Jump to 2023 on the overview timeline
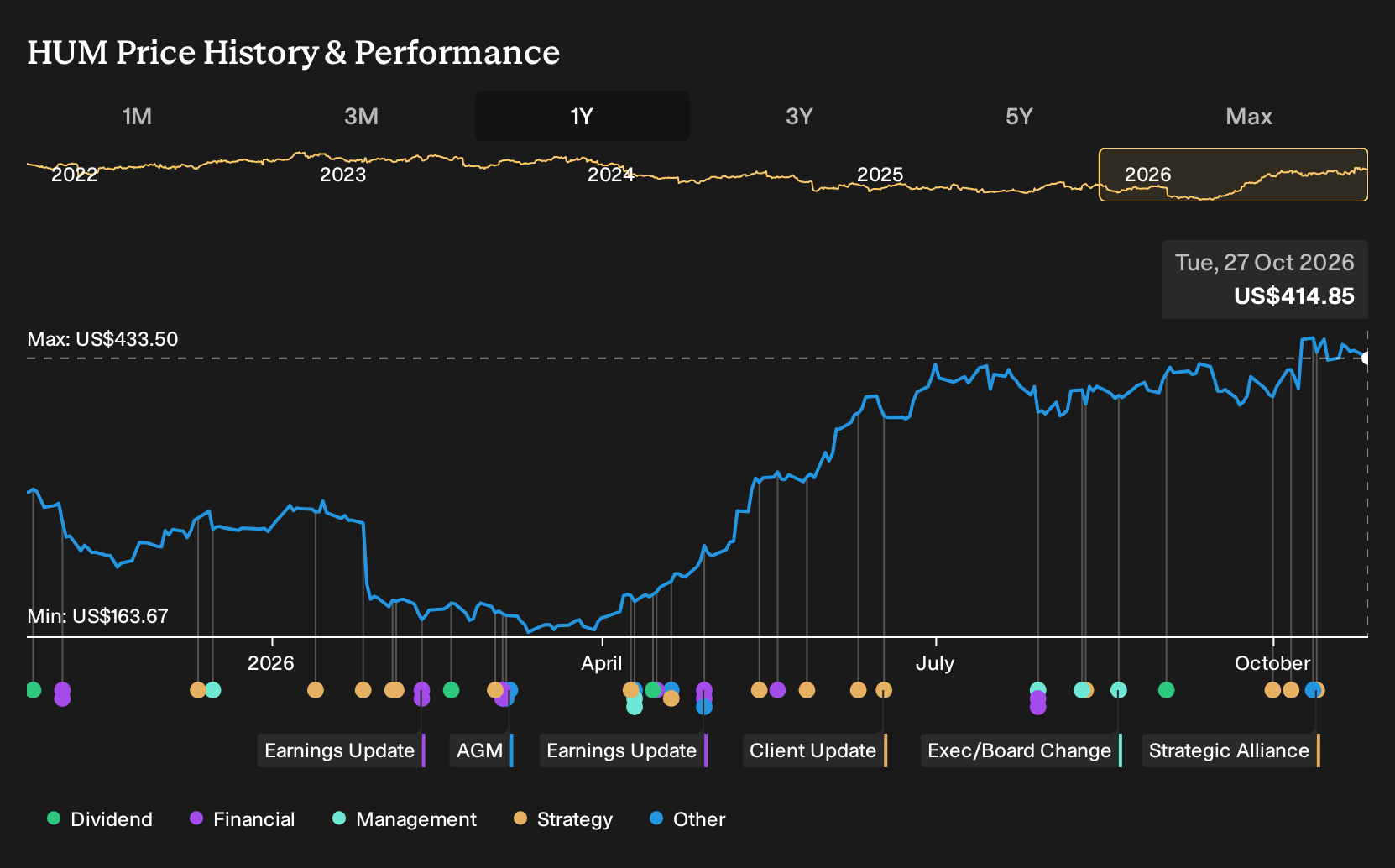This screenshot has height=868, width=1395. pyautogui.click(x=343, y=175)
